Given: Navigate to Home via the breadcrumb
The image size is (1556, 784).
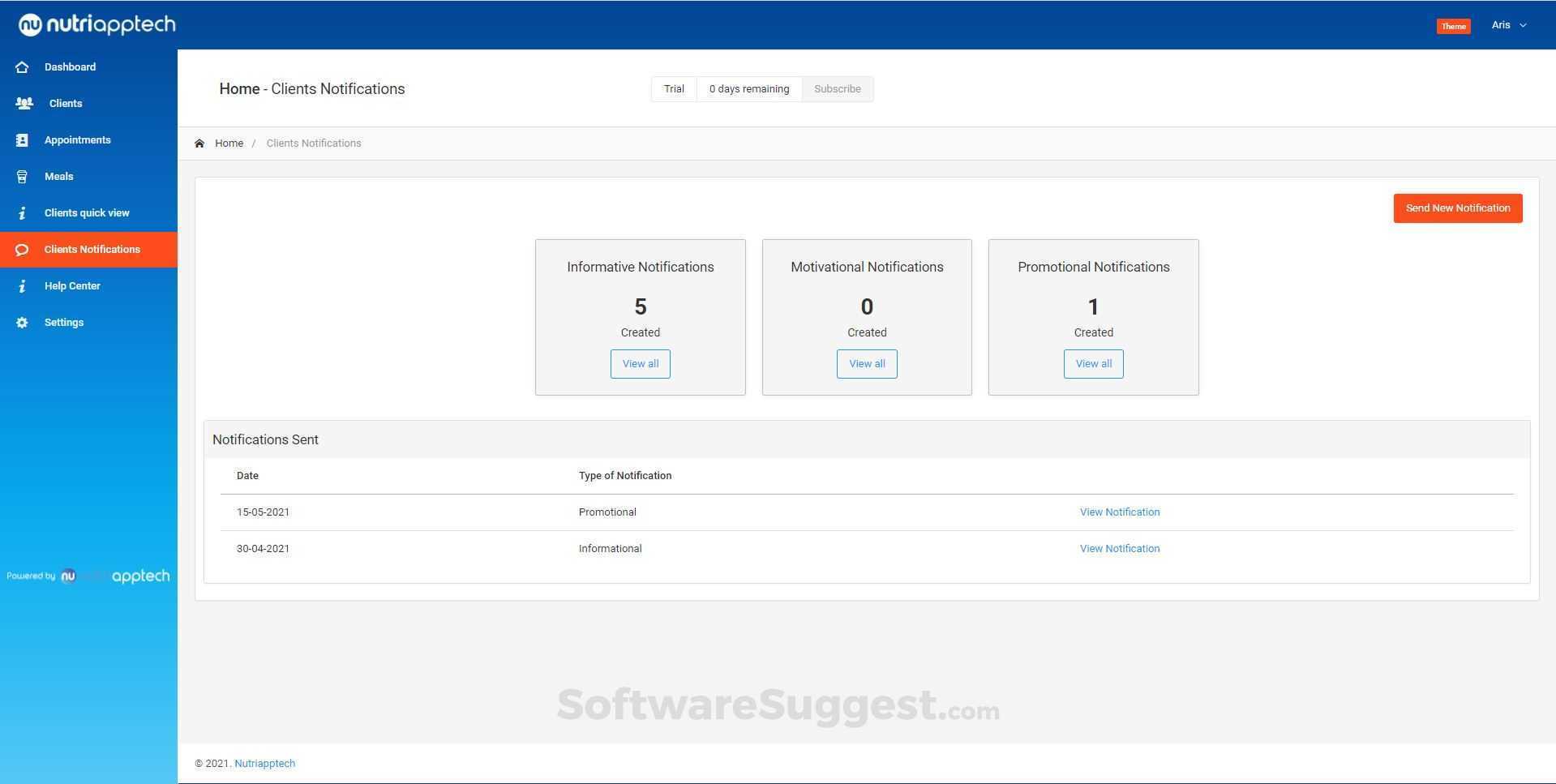Looking at the screenshot, I should tap(229, 143).
